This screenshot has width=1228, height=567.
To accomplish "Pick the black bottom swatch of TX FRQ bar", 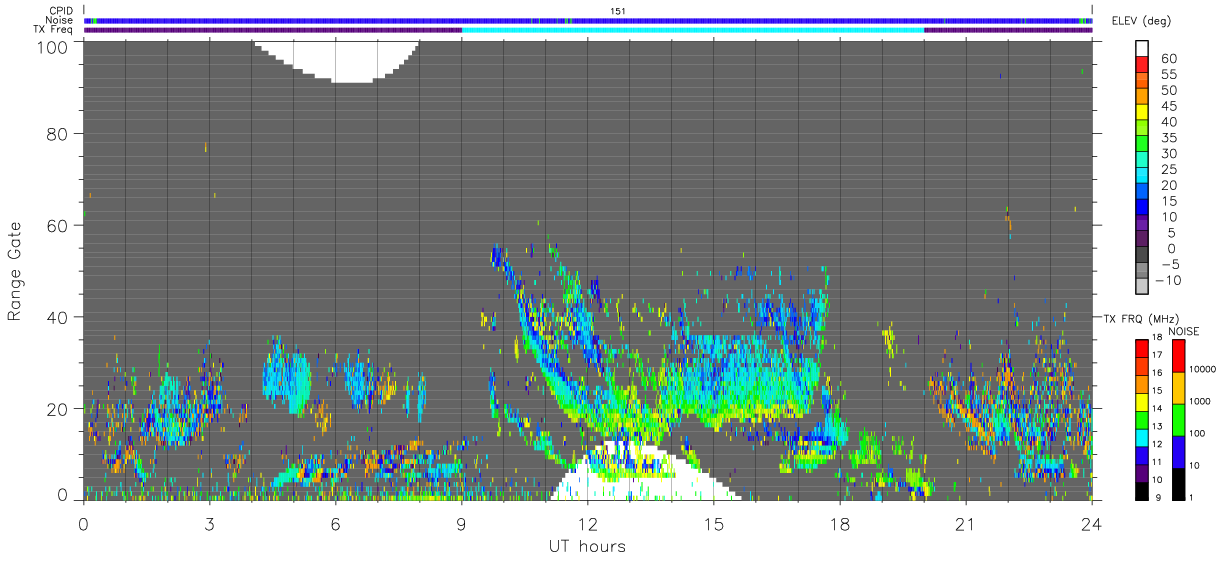I will [x=1143, y=490].
